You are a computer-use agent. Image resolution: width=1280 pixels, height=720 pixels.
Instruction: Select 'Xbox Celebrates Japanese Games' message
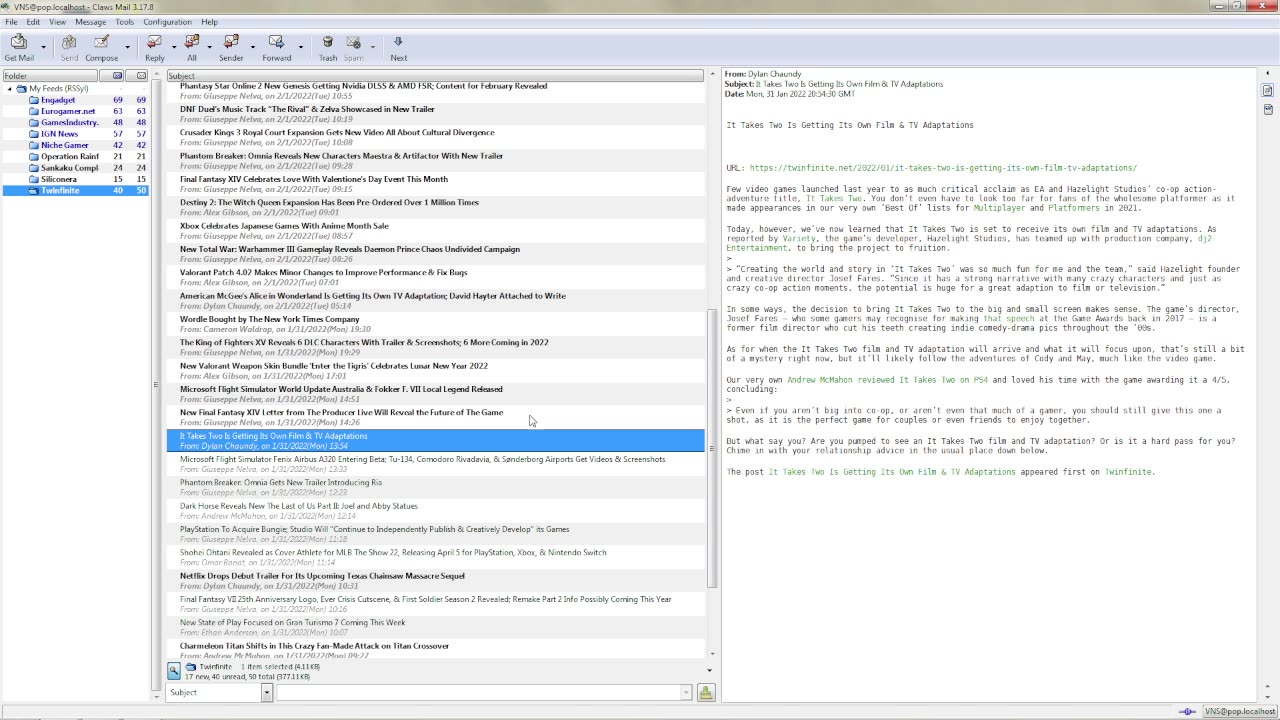tap(435, 231)
